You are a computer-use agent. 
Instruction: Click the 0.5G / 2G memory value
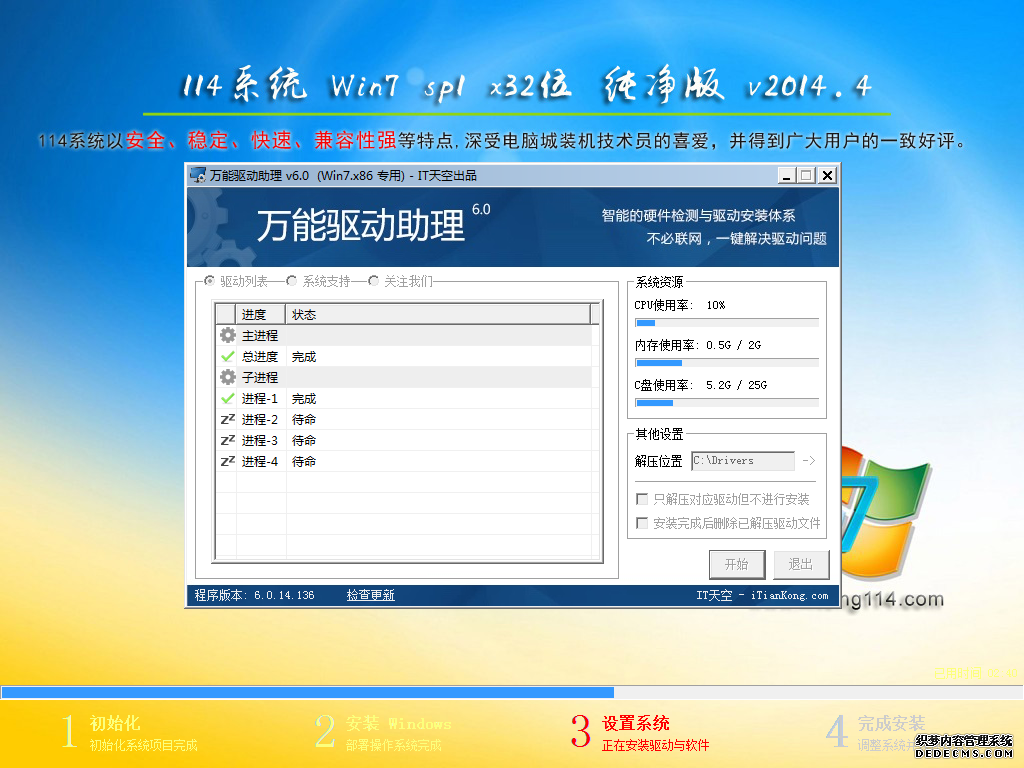[x=733, y=345]
